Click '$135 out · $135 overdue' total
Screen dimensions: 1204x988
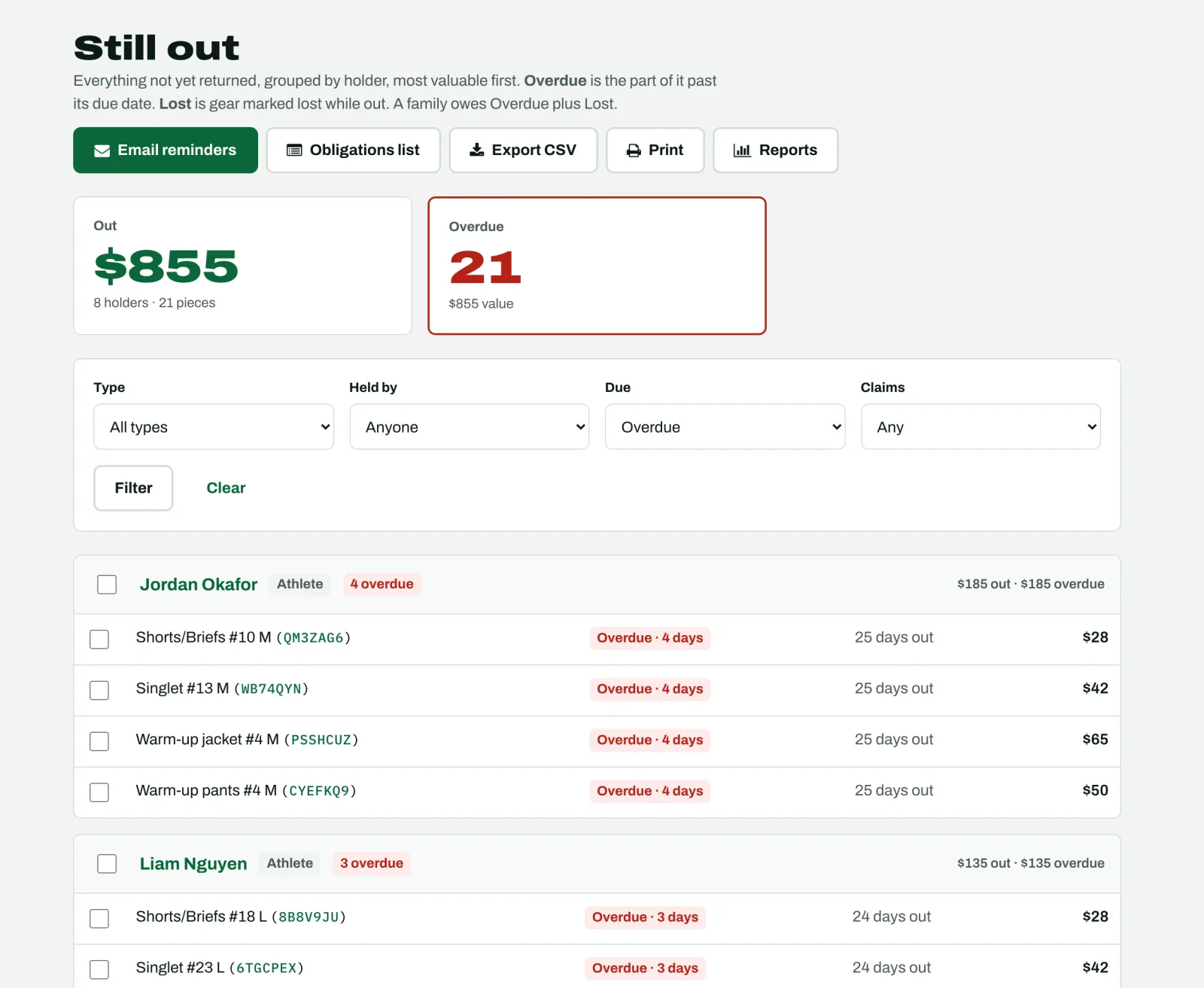coord(1030,863)
